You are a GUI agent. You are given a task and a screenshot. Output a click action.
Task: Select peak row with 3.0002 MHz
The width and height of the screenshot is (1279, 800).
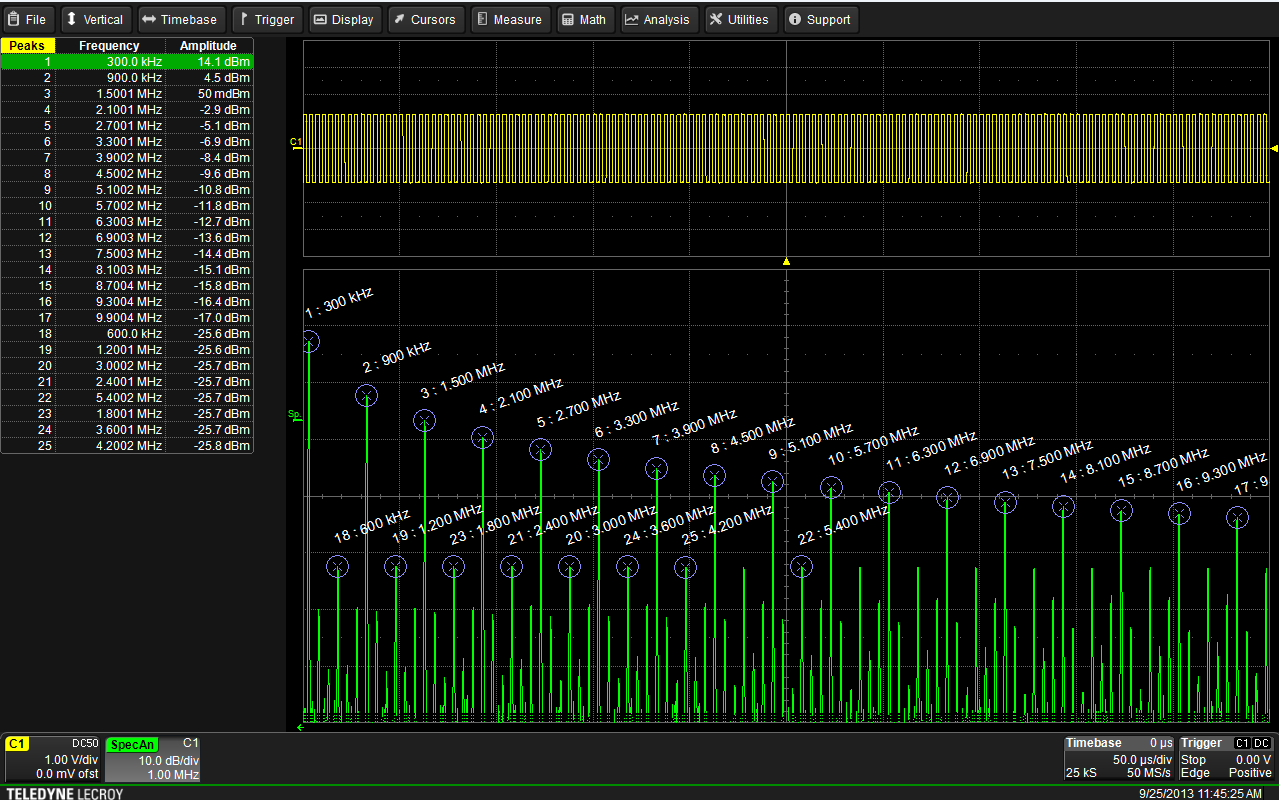coord(127,366)
